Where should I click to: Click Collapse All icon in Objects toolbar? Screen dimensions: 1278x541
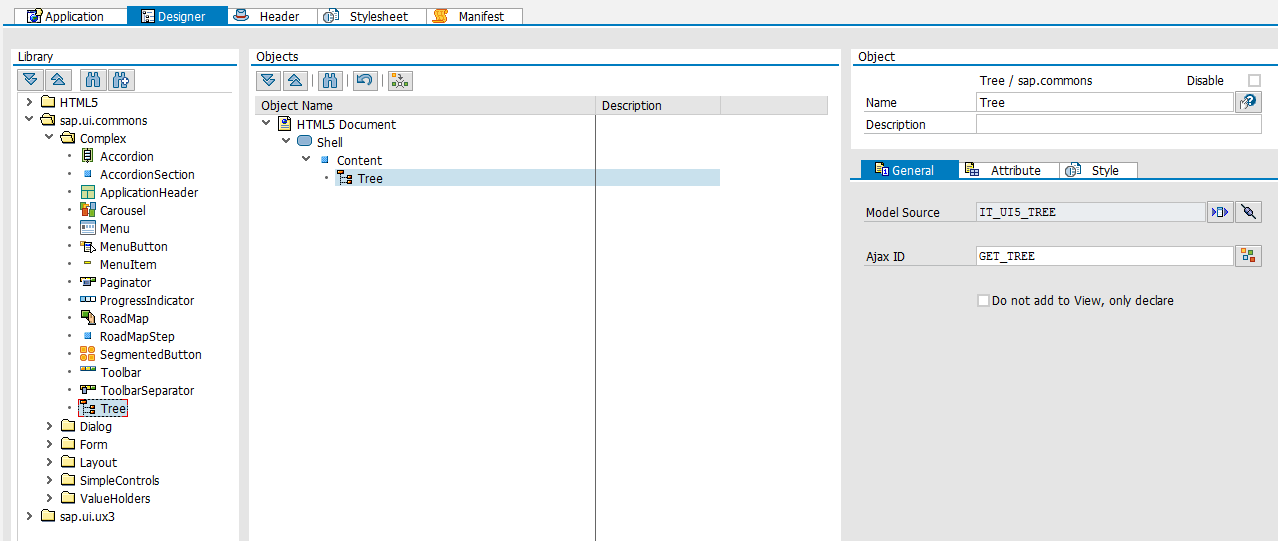coord(294,81)
